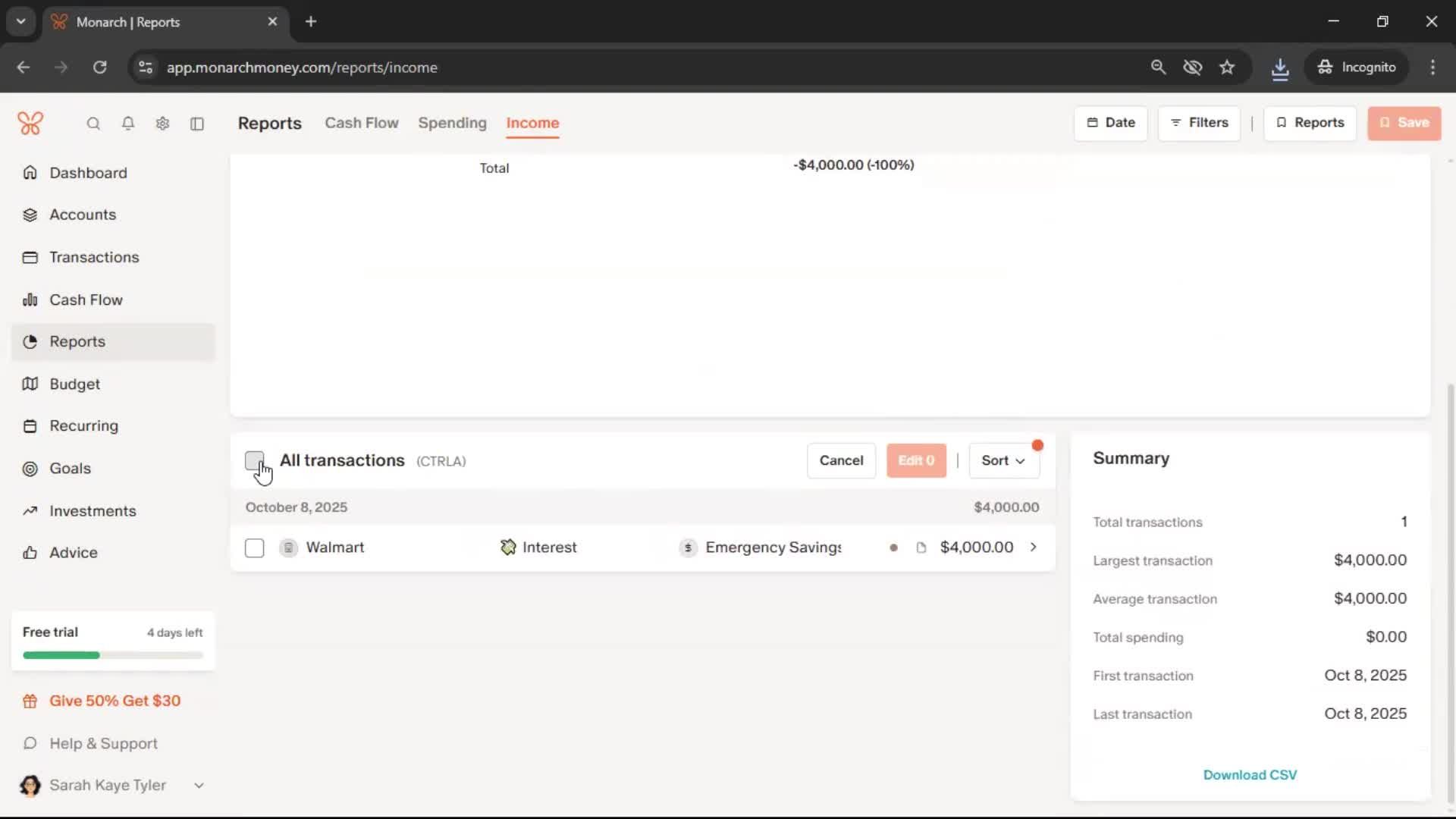The height and width of the screenshot is (819, 1456).
Task: Expand the Sort dropdown
Action: [x=1003, y=460]
